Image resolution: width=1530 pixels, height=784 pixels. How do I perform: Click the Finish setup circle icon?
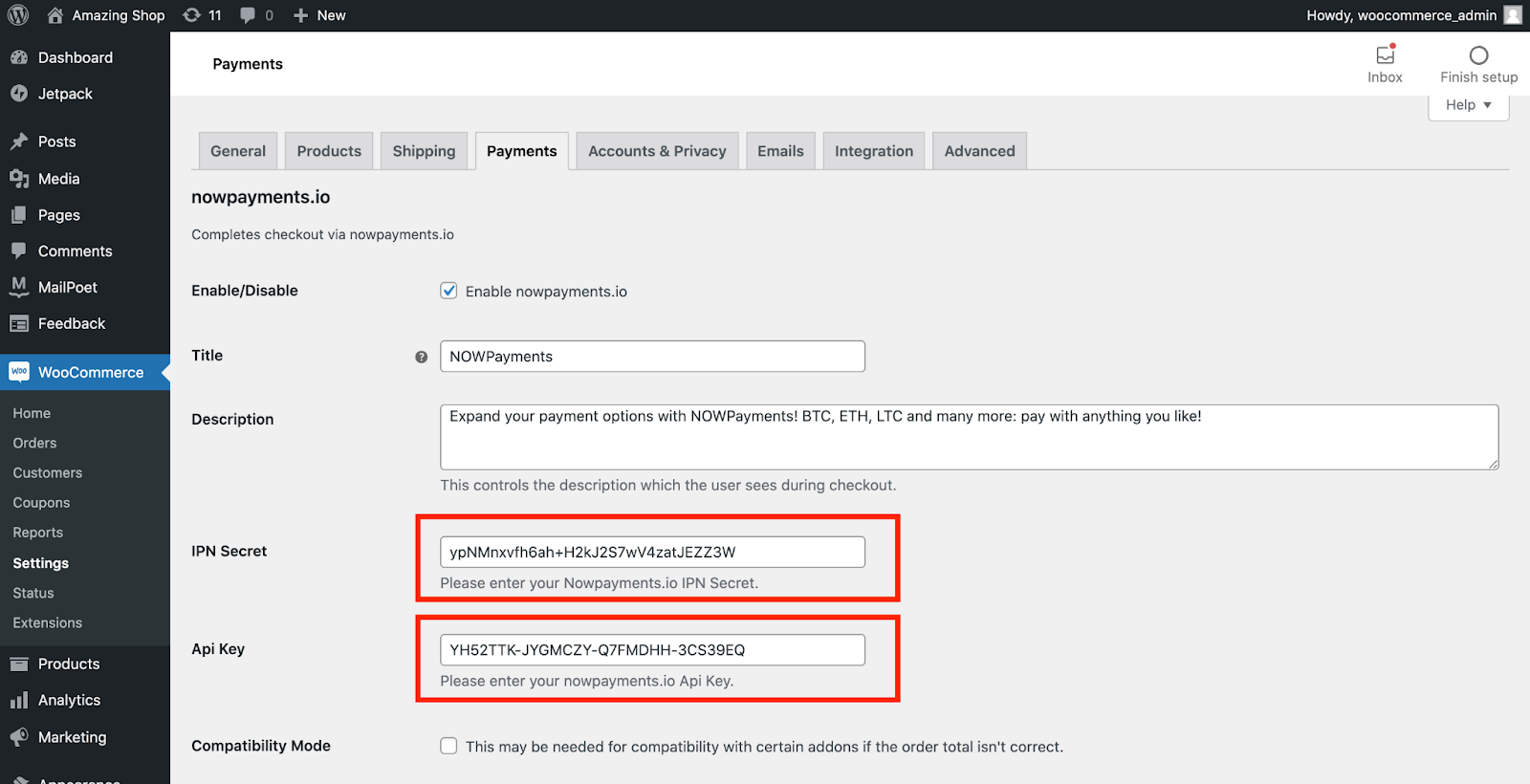coord(1478,55)
